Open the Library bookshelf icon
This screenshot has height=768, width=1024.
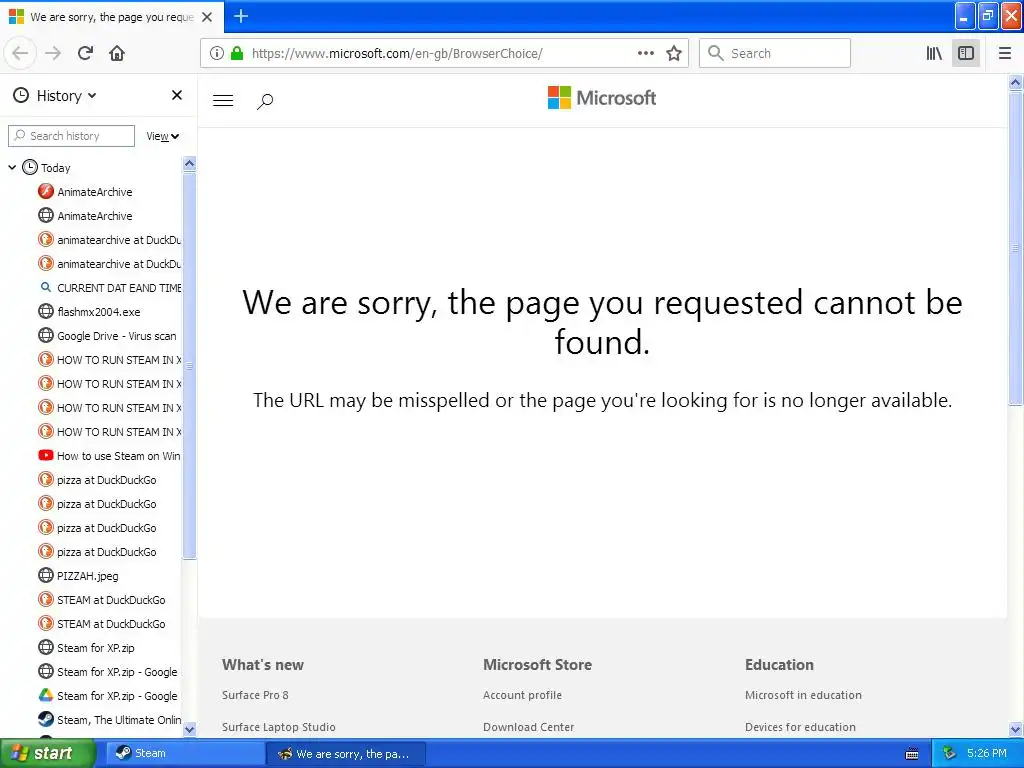[x=934, y=54]
